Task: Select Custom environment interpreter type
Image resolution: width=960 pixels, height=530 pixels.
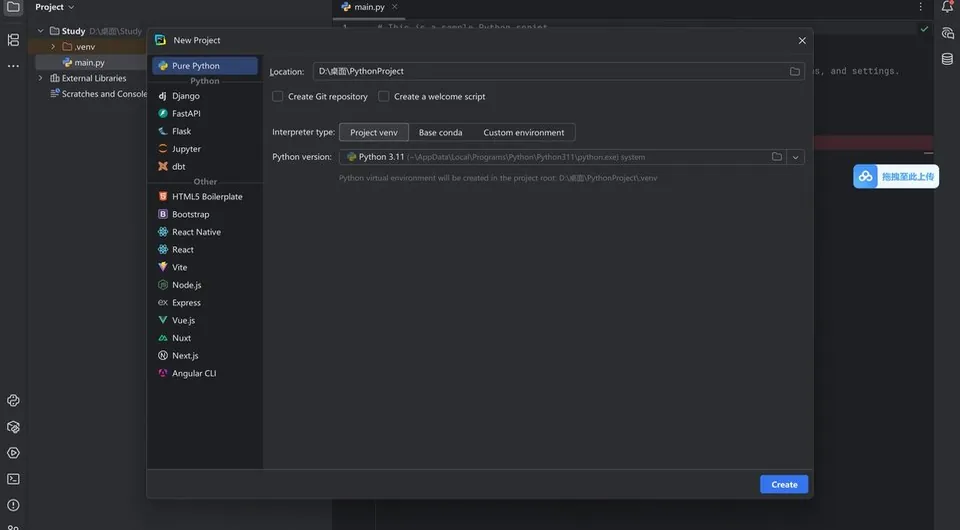Action: tap(523, 132)
